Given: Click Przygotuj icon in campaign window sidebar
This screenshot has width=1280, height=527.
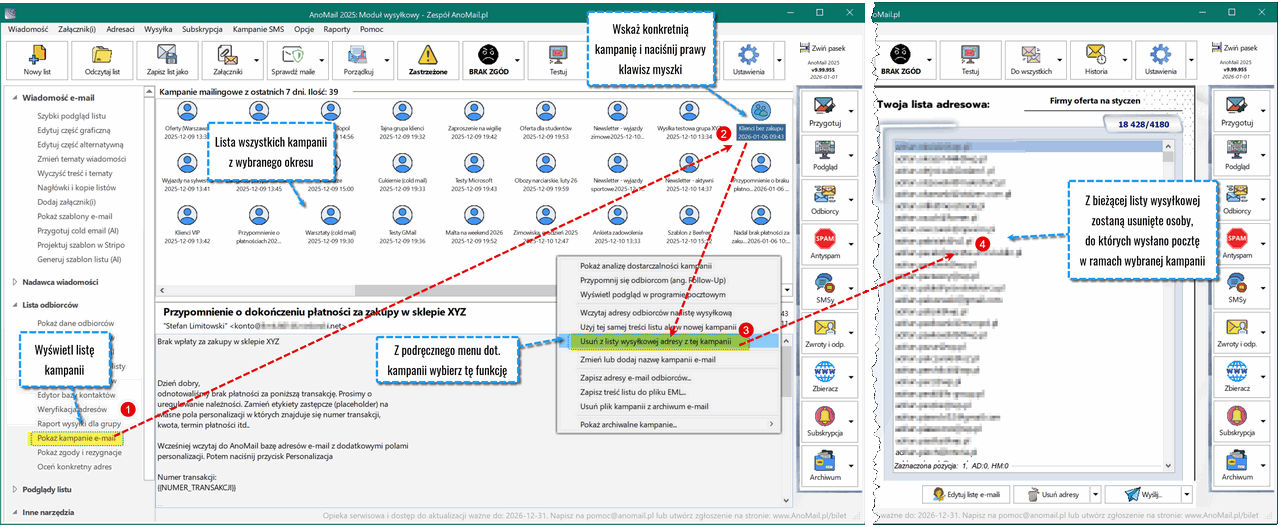Looking at the screenshot, I should 824,106.
